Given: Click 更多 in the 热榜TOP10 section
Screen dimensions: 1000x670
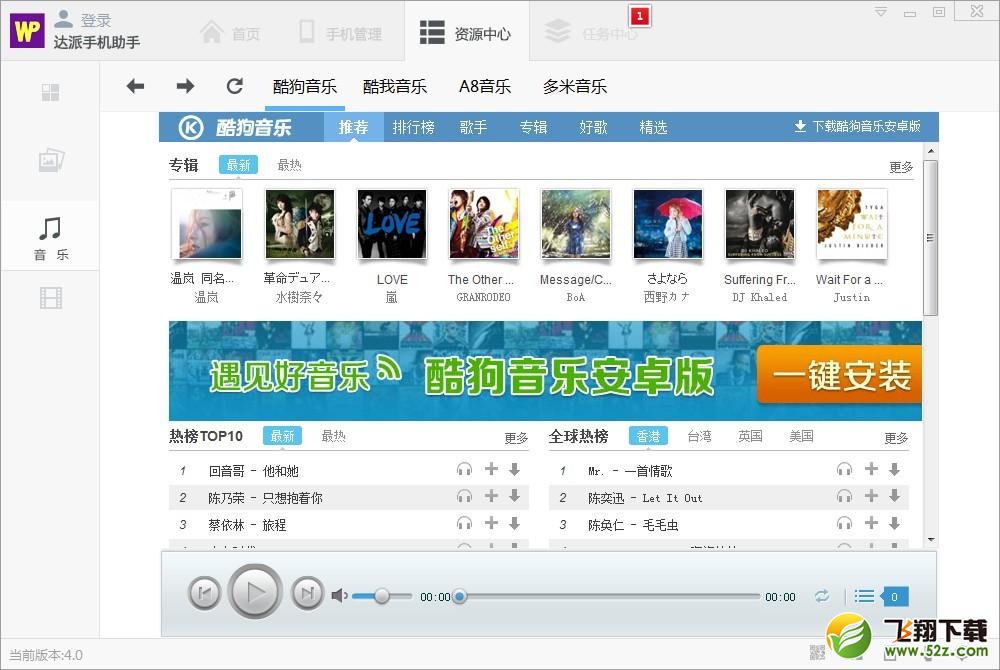Looking at the screenshot, I should [x=516, y=438].
